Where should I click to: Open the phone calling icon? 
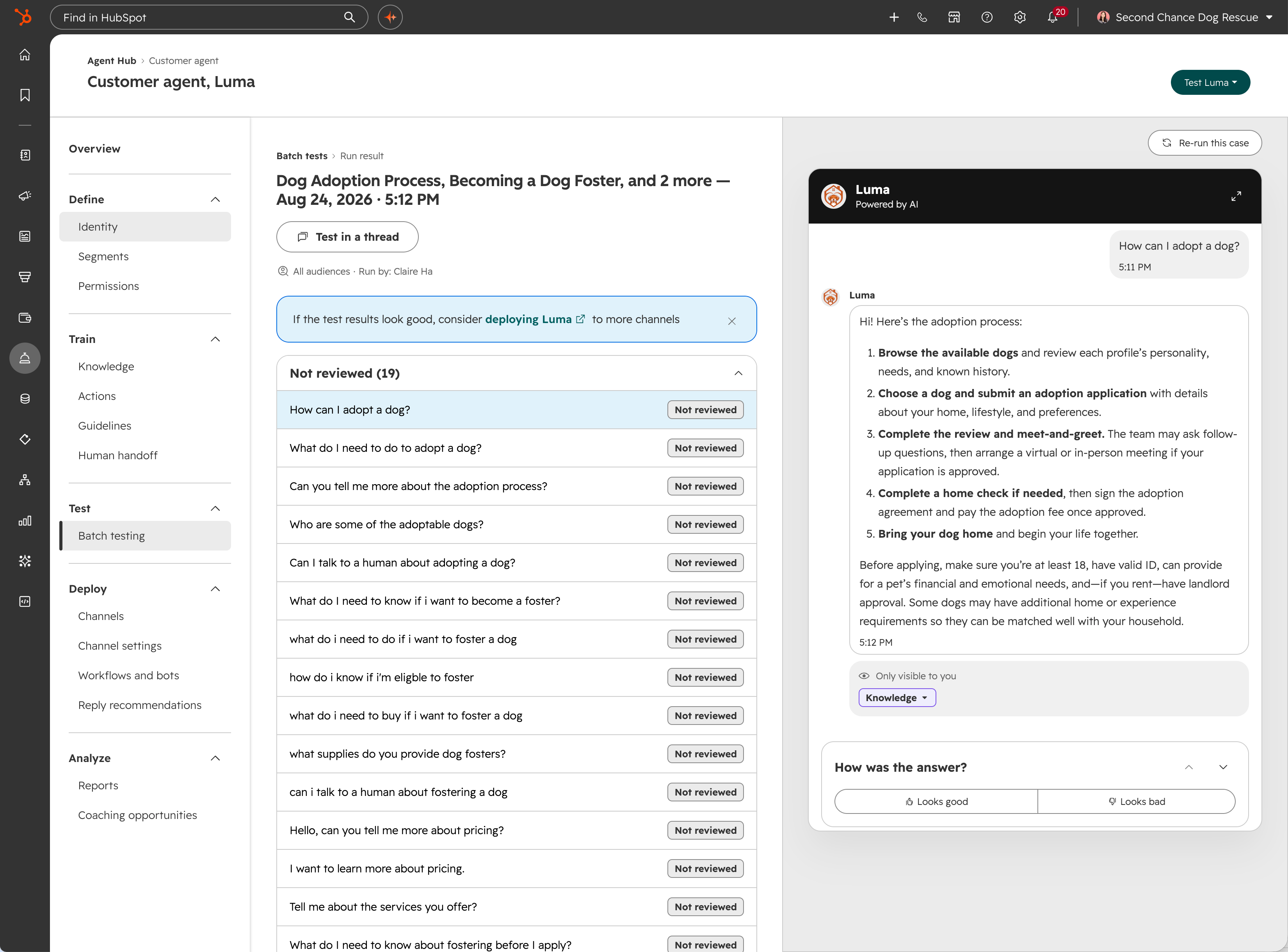(x=922, y=17)
